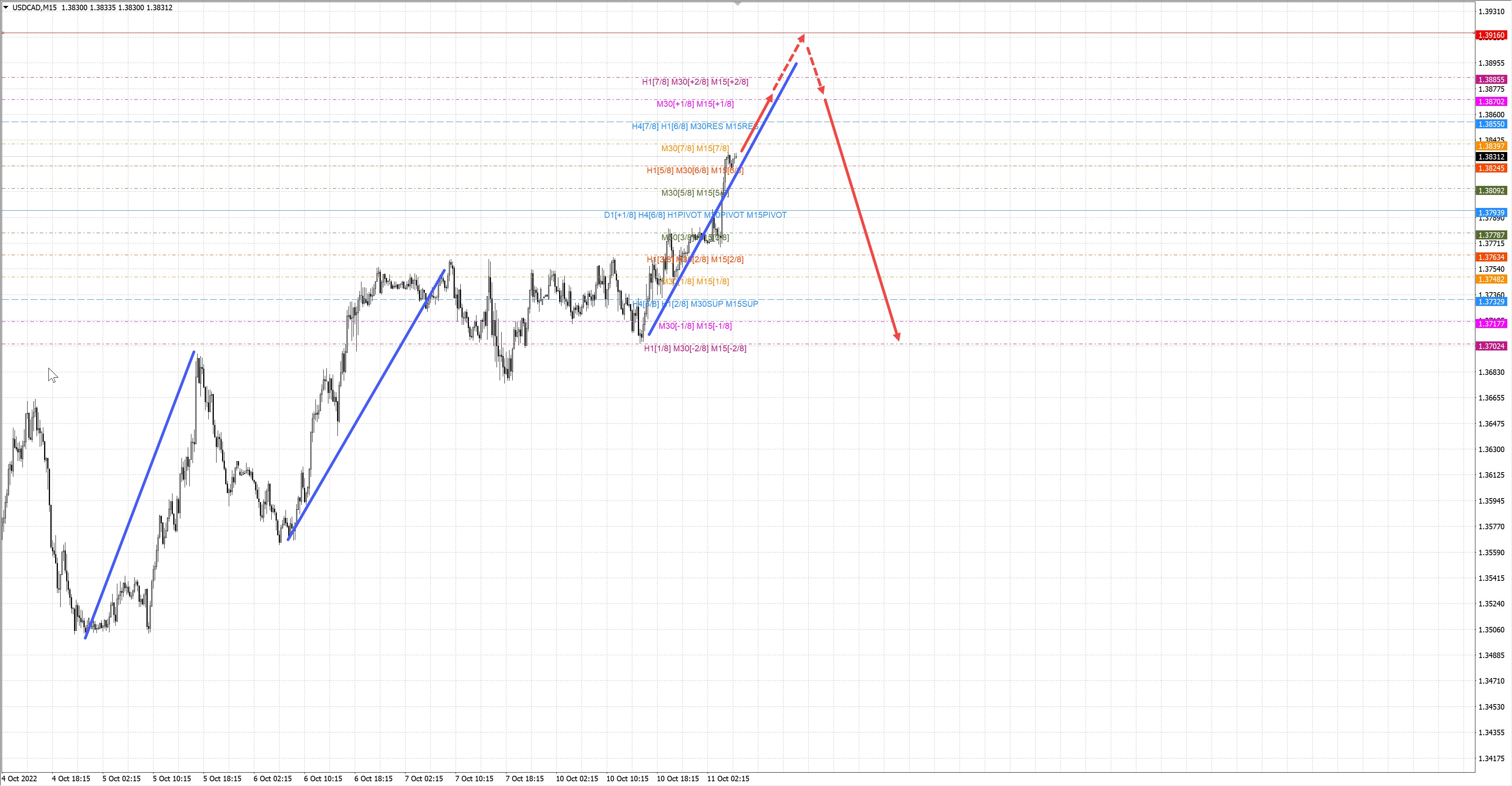1512x786 pixels.
Task: Click the '11 Oct 02:15' time axis label
Action: tap(728, 779)
